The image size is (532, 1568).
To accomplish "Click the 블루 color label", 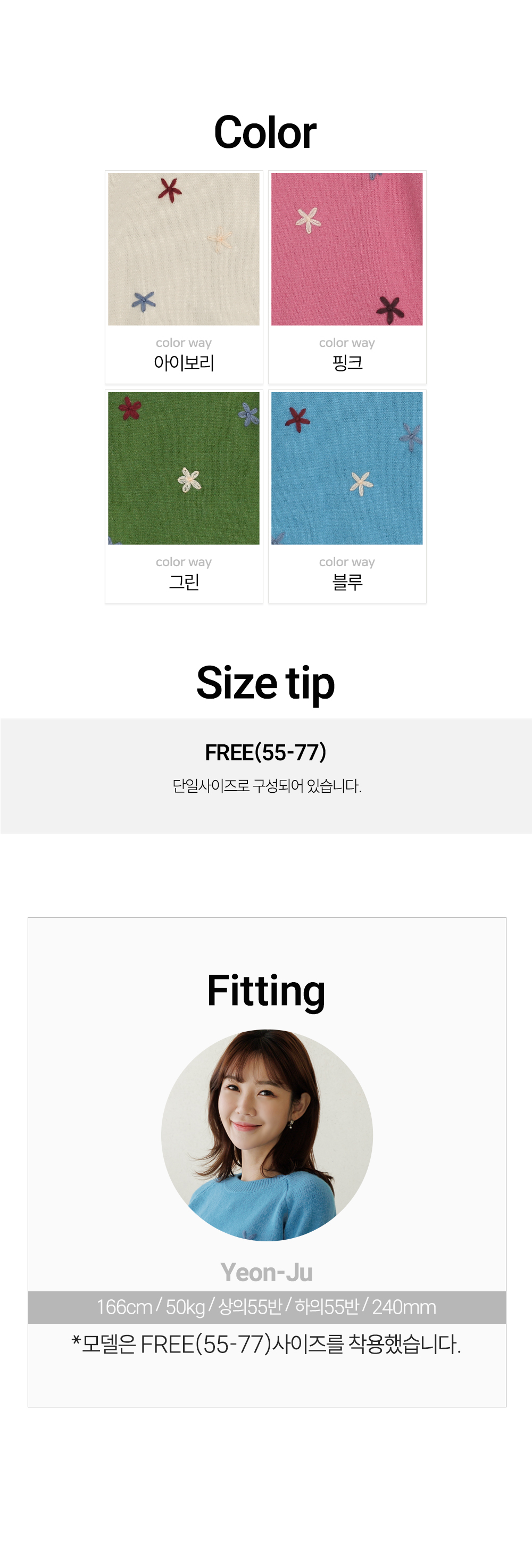I will pyautogui.click(x=347, y=582).
